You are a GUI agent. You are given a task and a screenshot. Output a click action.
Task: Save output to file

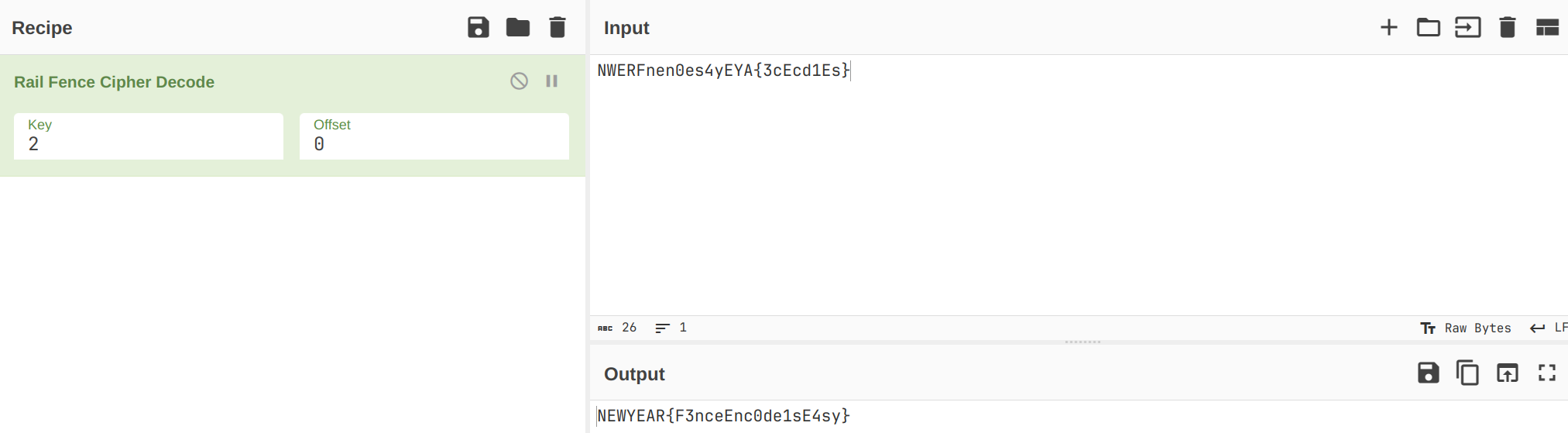[x=1428, y=373]
